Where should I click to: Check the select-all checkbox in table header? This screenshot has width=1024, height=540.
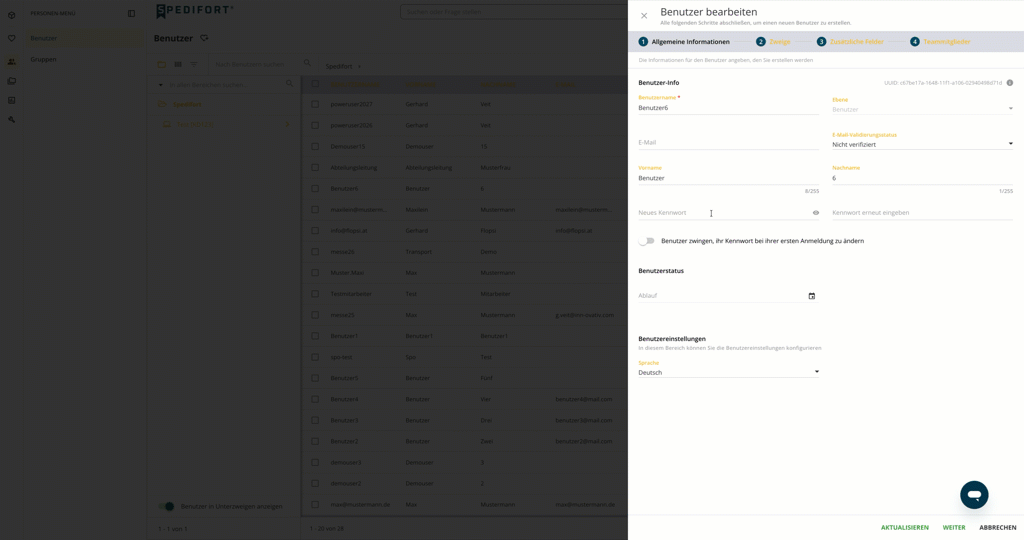(x=315, y=84)
